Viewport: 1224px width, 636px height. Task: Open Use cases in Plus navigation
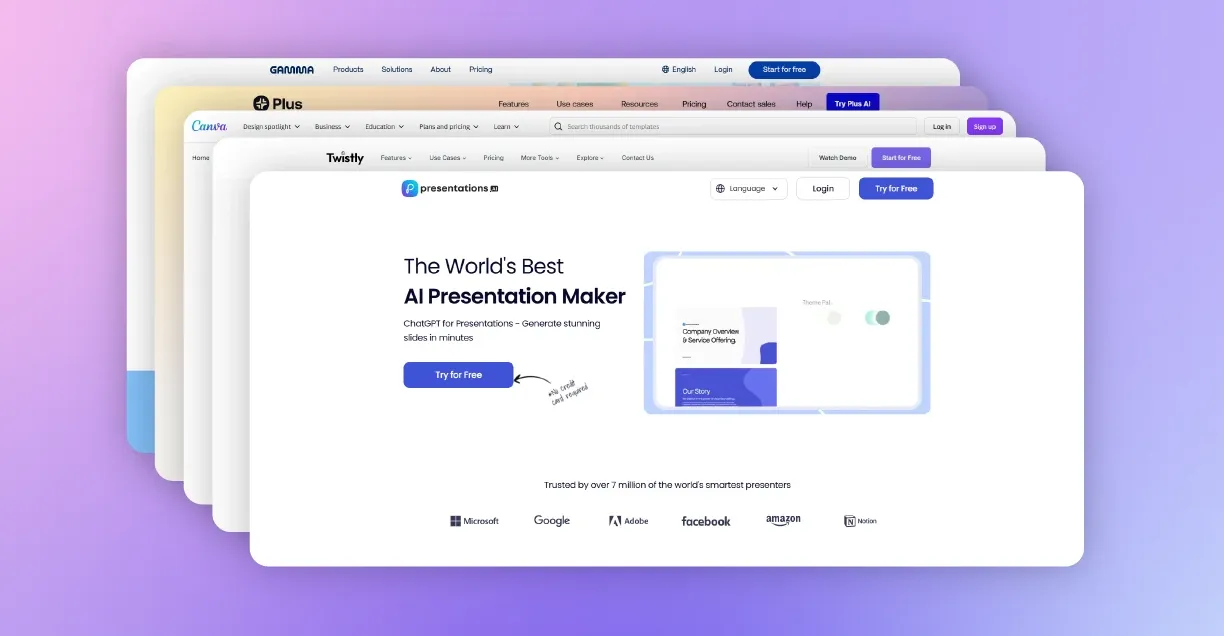coord(575,104)
